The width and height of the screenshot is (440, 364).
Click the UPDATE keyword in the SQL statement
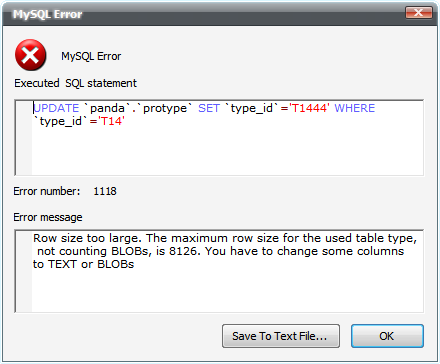56,108
